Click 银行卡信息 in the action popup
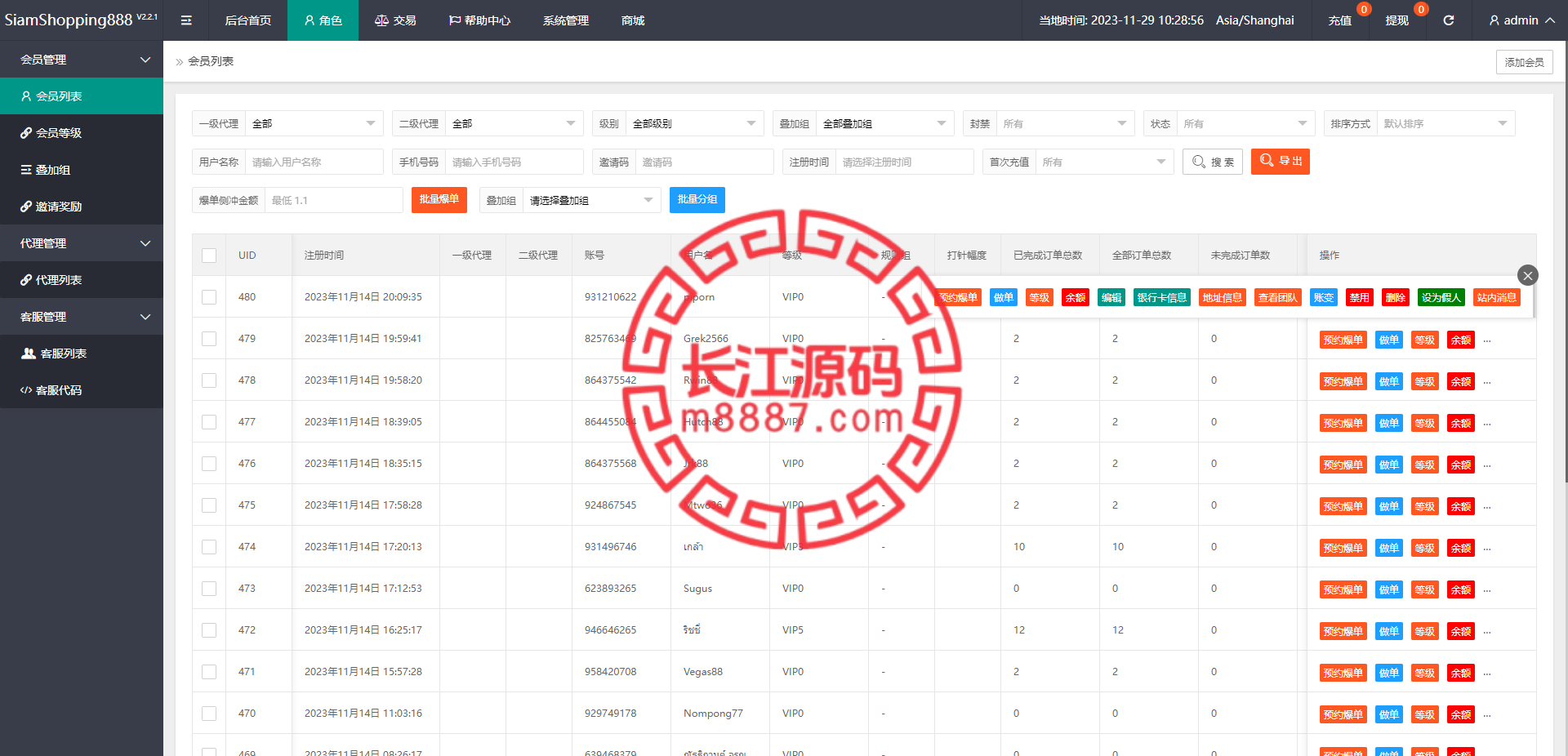The height and width of the screenshot is (756, 1568). (x=1161, y=297)
